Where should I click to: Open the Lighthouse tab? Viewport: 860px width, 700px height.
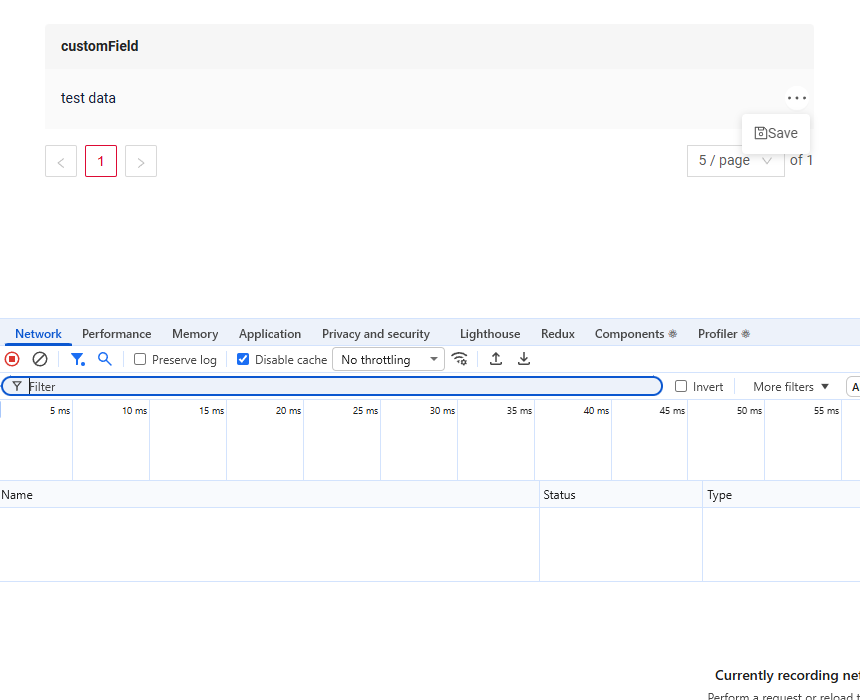point(490,334)
